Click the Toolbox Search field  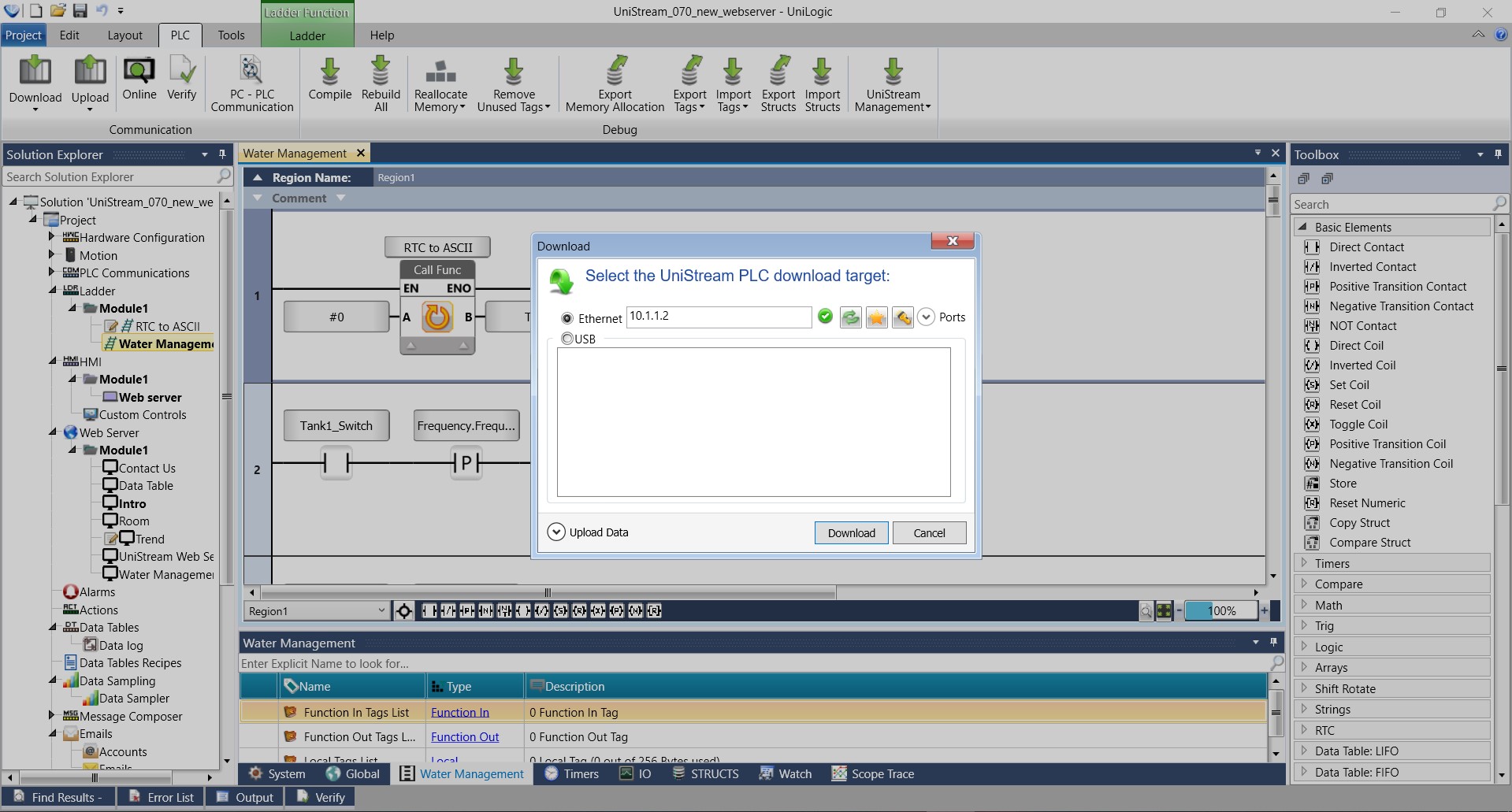pyautogui.click(x=1399, y=204)
